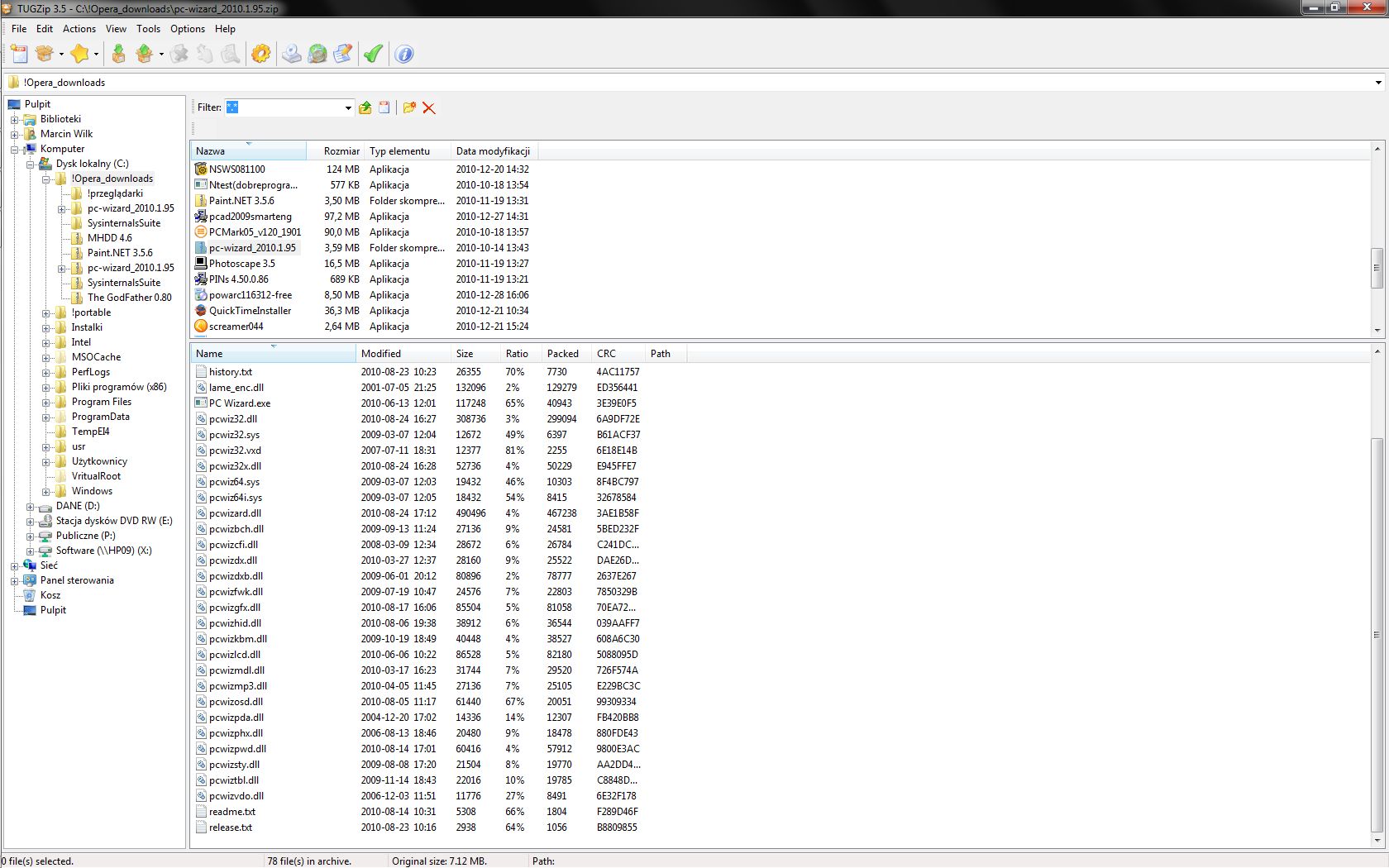This screenshot has height=868, width=1389.
Task: Click the orange gear Options icon
Action: (x=261, y=54)
